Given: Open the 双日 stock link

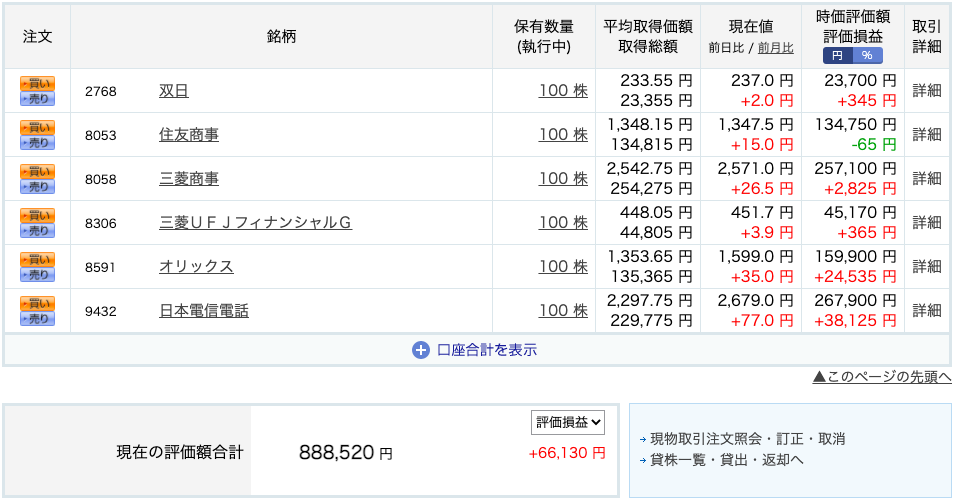Looking at the screenshot, I should (173, 91).
